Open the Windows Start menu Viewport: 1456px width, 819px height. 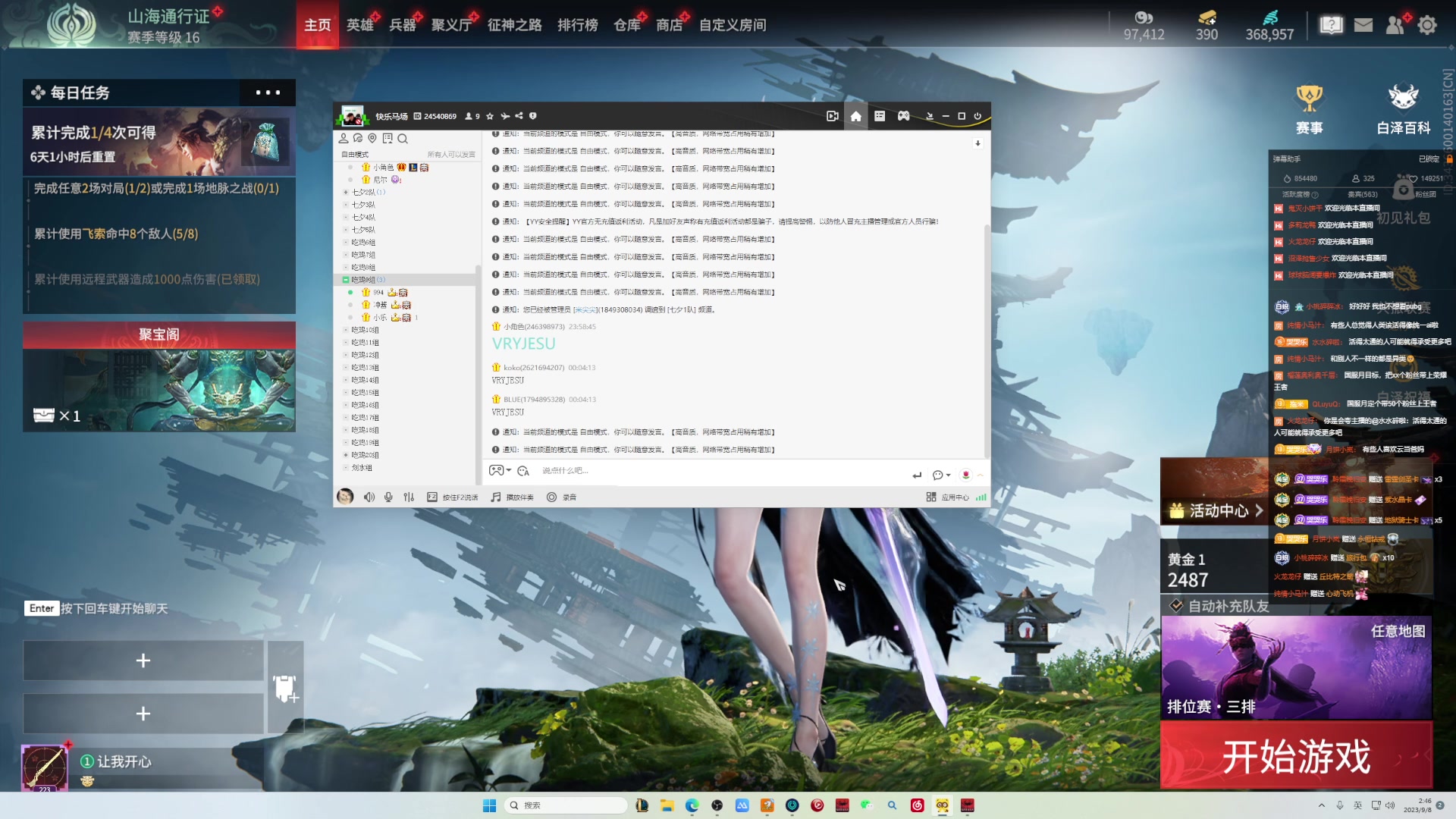(x=490, y=805)
